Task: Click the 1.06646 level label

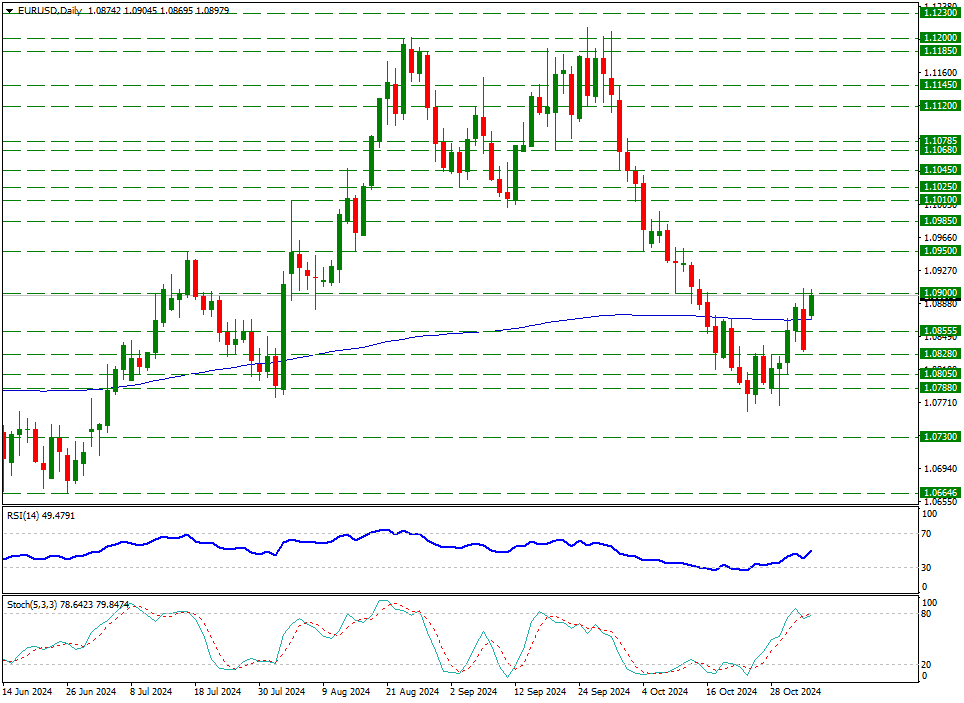Action: [941, 493]
